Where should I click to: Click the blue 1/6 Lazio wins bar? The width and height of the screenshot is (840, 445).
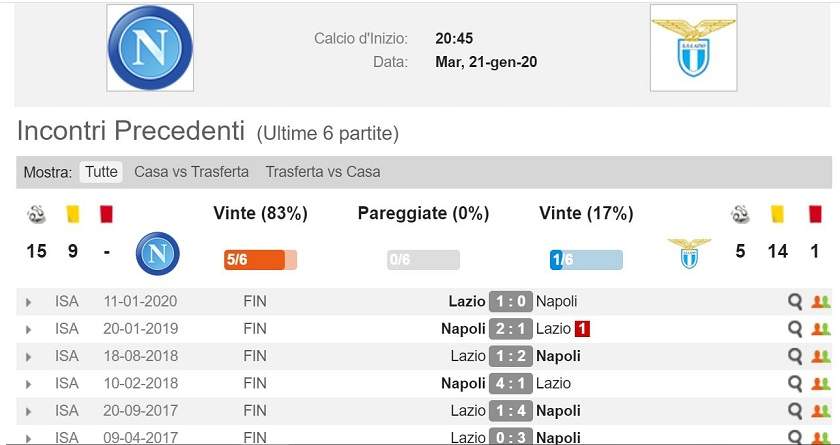(x=586, y=260)
